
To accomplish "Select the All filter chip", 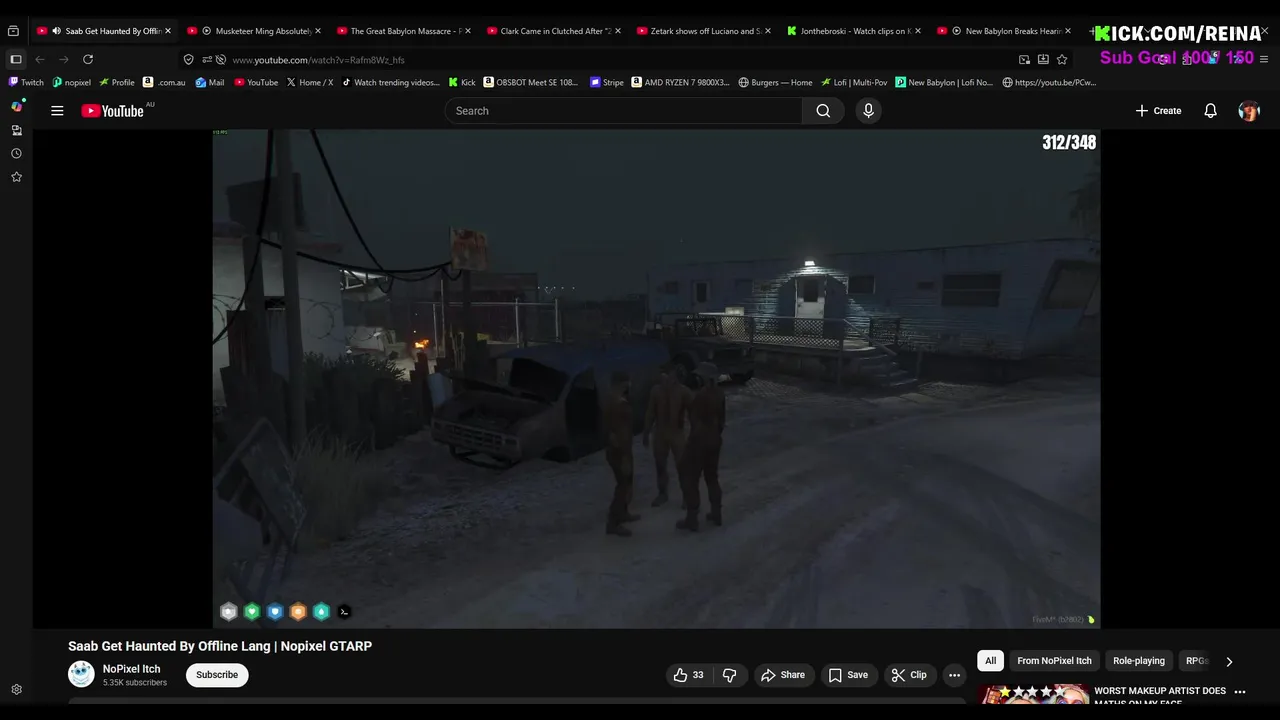I will pos(990,661).
